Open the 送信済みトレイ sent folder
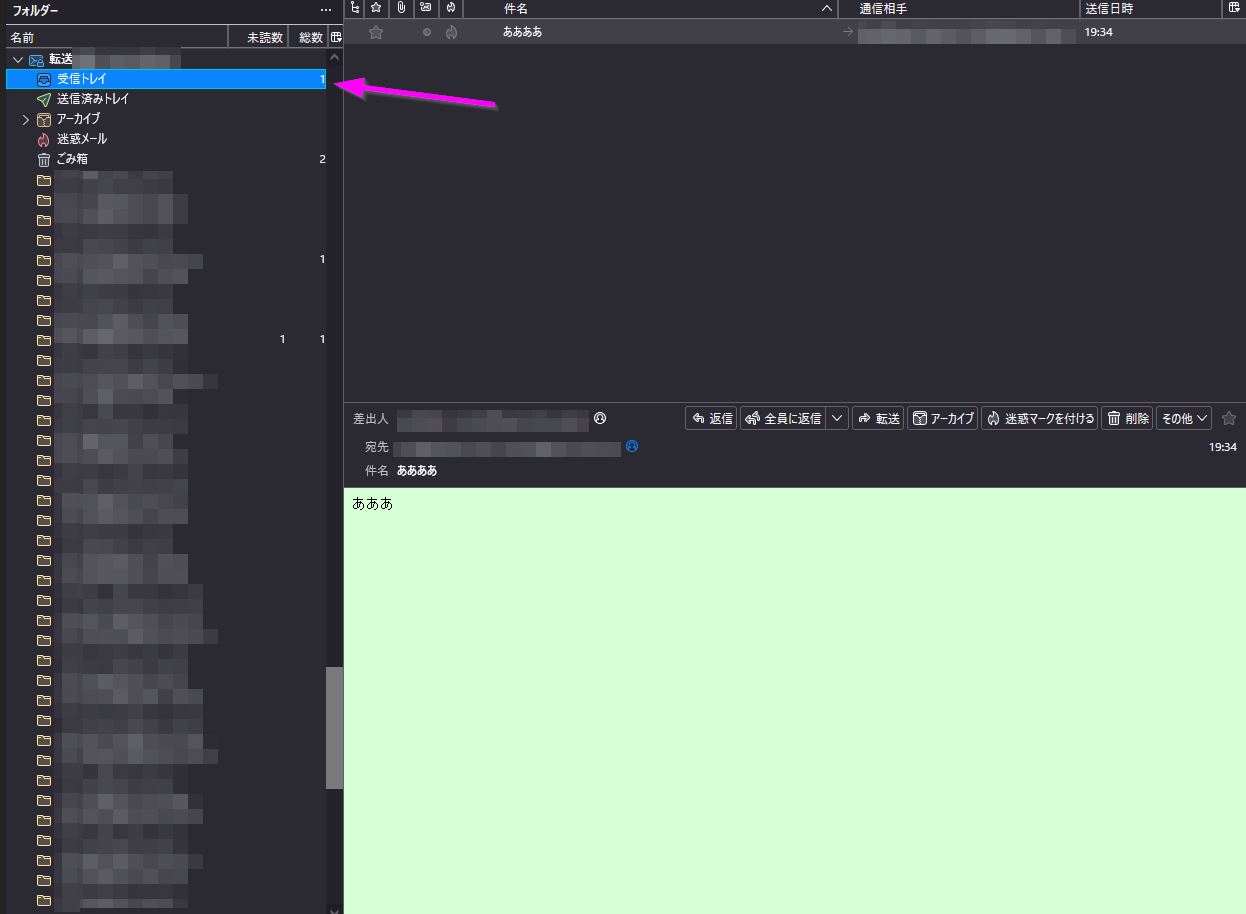The width and height of the screenshot is (1246, 914). click(x=92, y=99)
